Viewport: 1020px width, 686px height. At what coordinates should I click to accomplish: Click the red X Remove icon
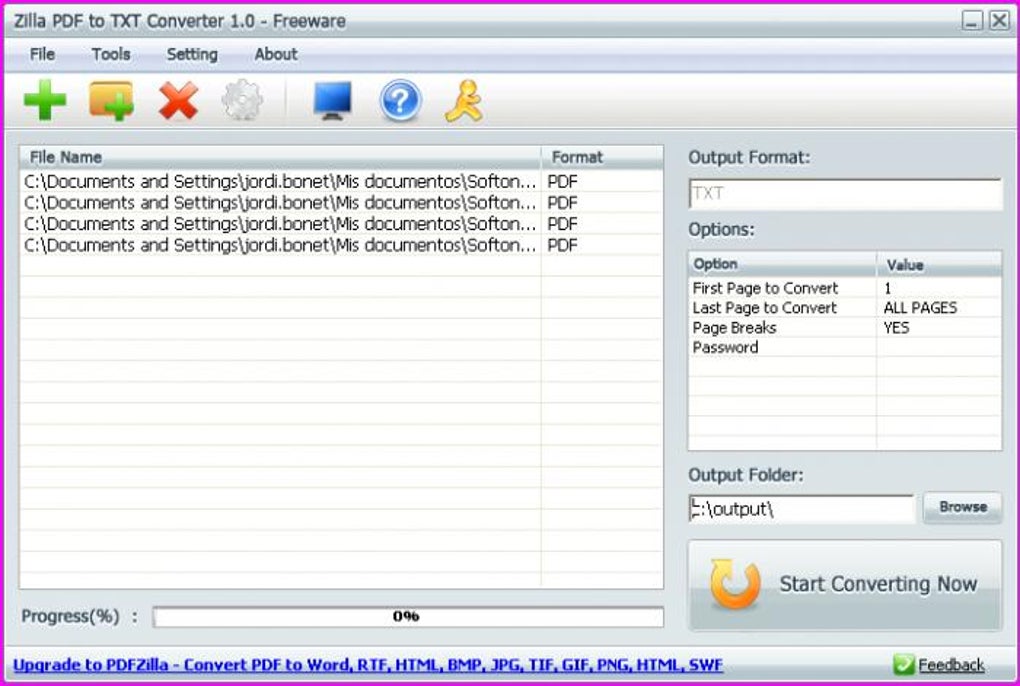point(178,100)
